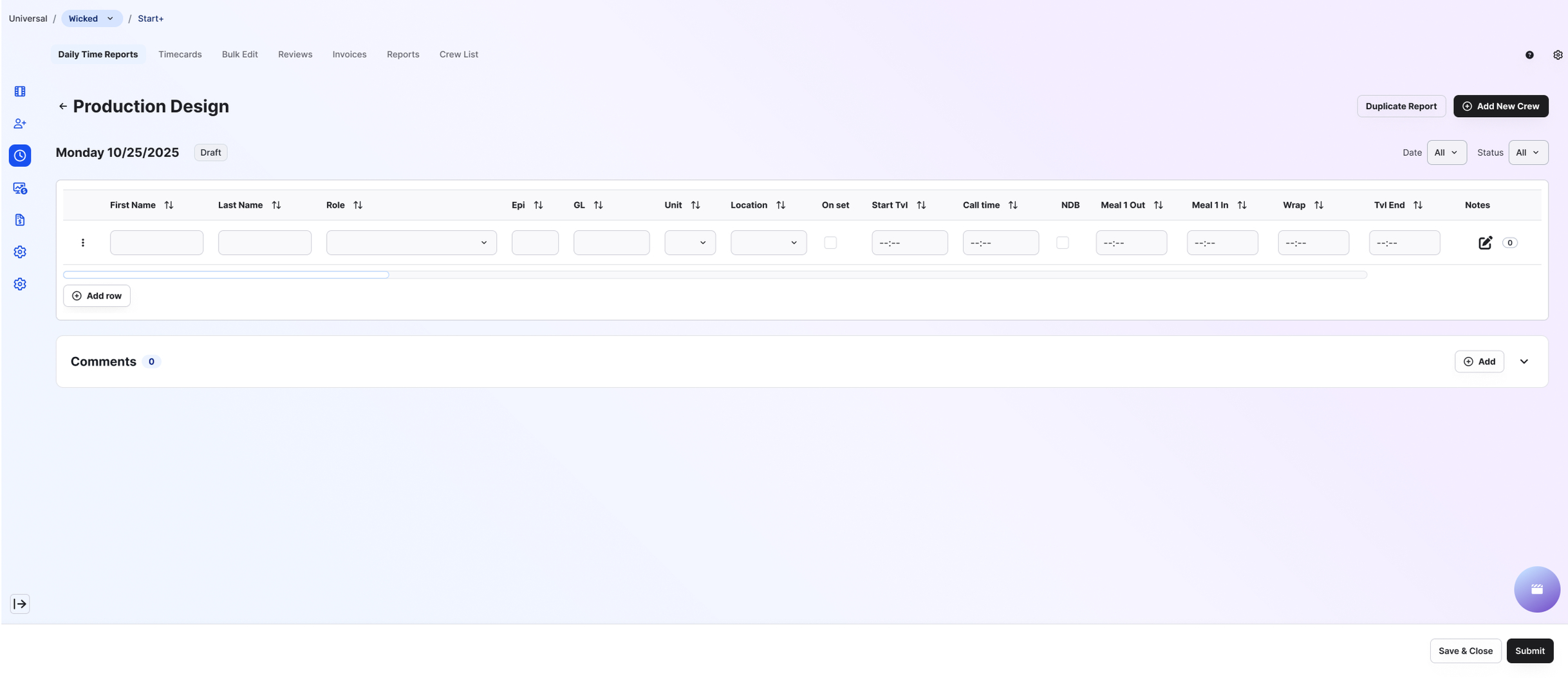Open the Crew List tab

(x=458, y=54)
